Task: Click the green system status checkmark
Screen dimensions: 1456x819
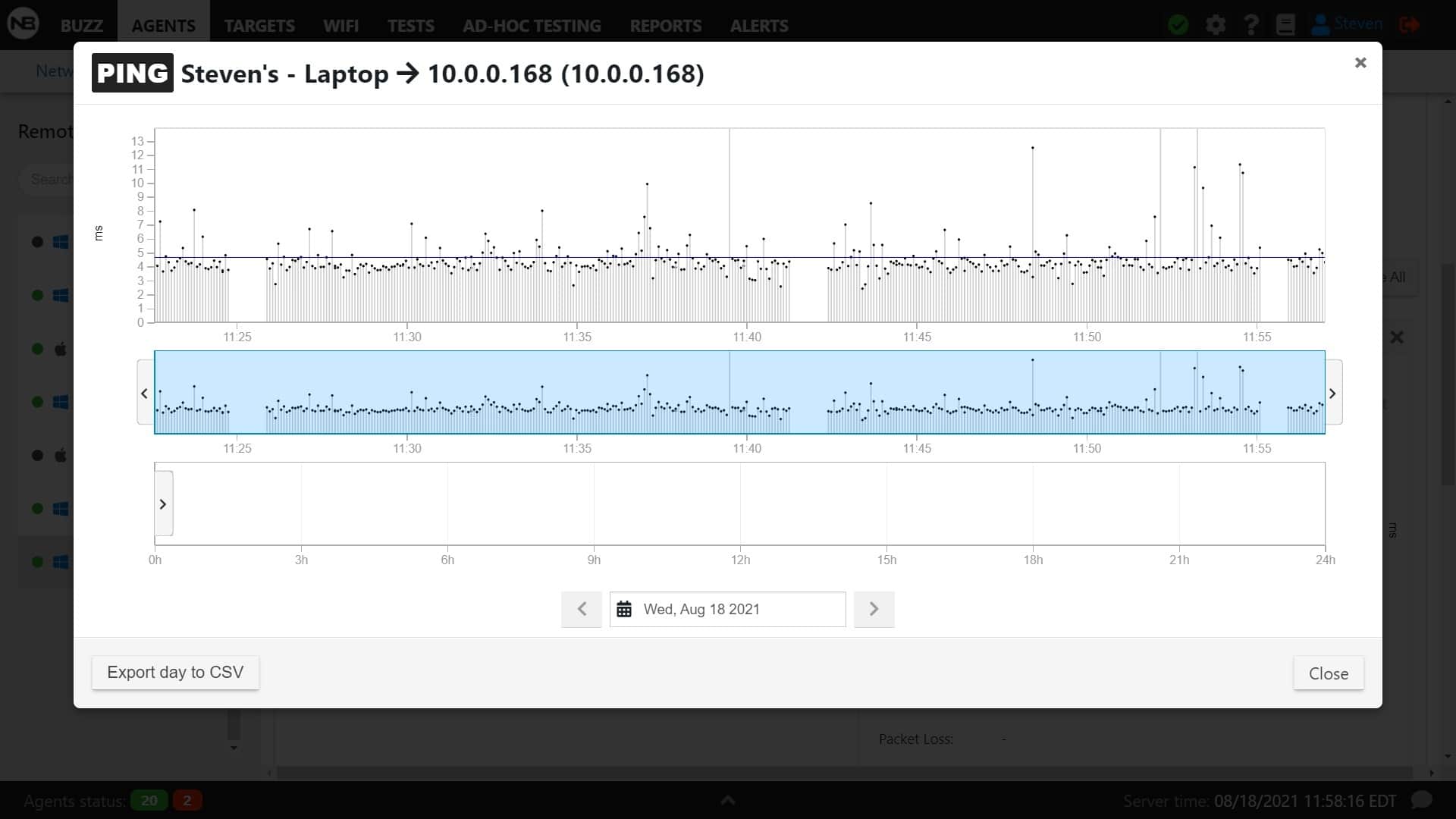Action: 1178,24
